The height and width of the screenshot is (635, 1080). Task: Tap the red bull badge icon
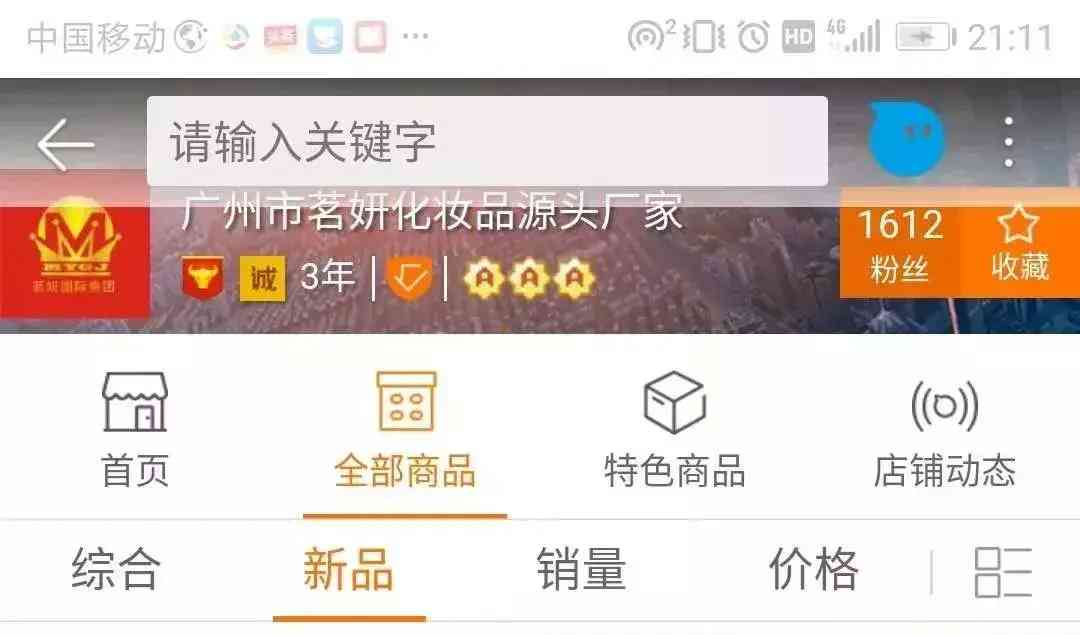[x=202, y=278]
